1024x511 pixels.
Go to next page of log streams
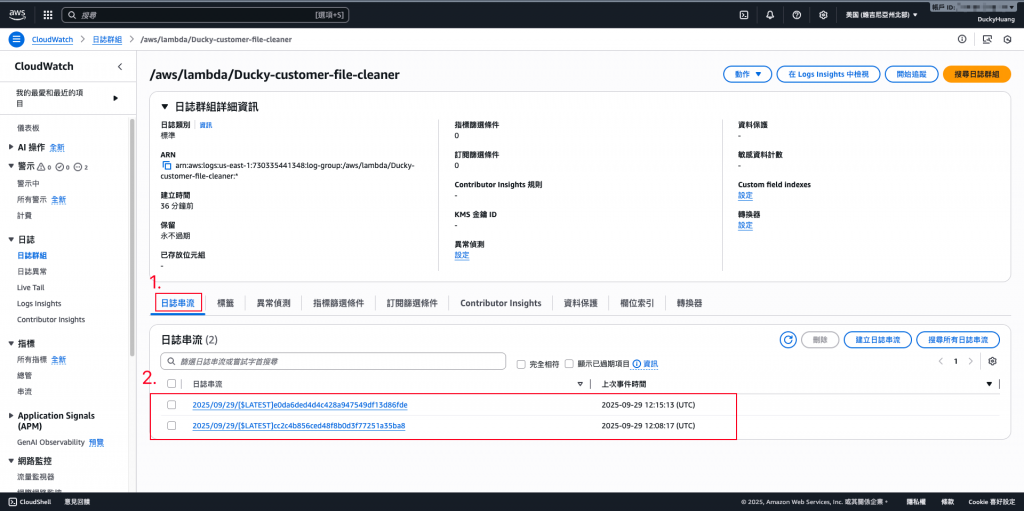(x=970, y=361)
